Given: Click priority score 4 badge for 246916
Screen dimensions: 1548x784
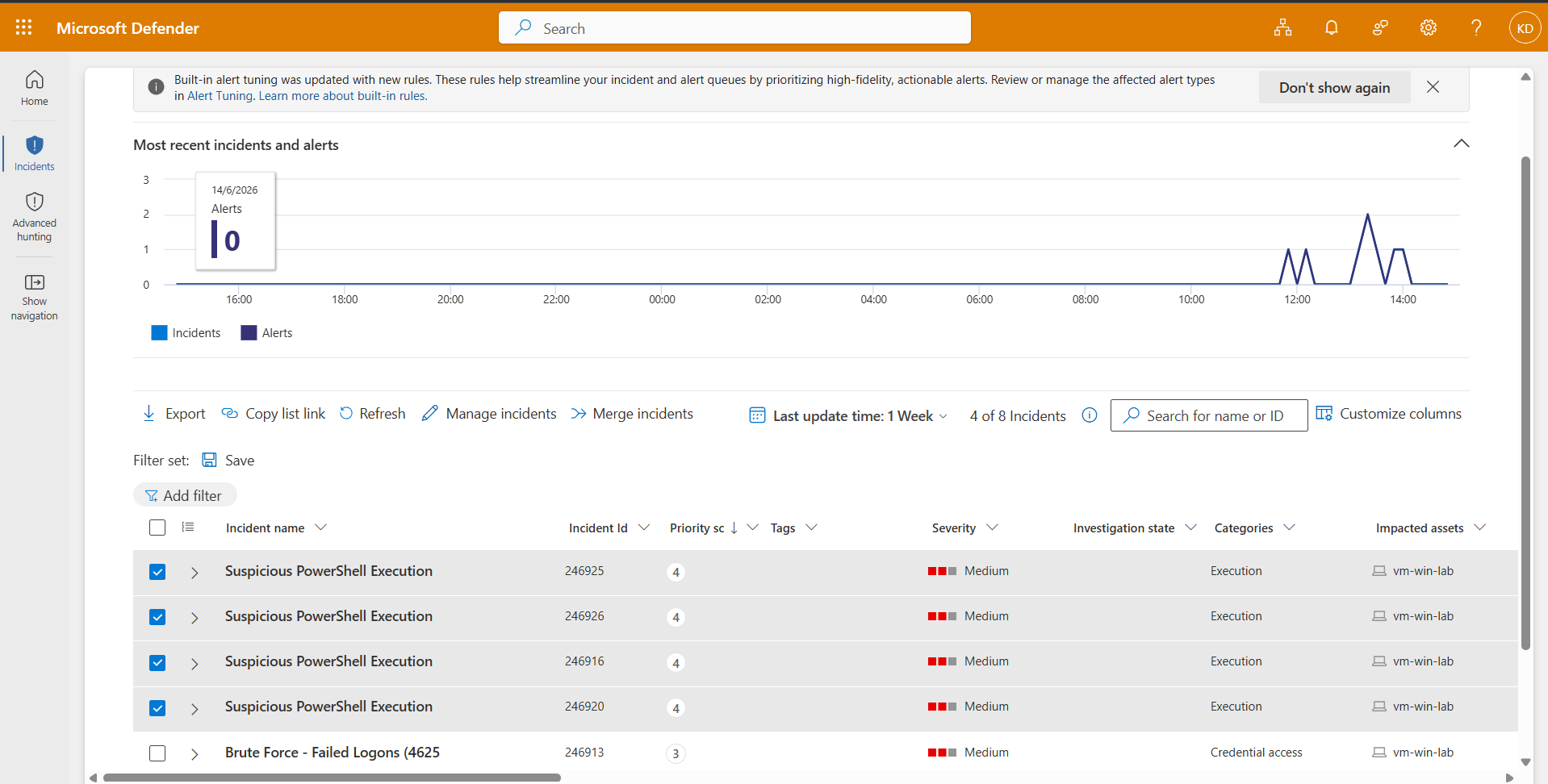Looking at the screenshot, I should (x=676, y=663).
